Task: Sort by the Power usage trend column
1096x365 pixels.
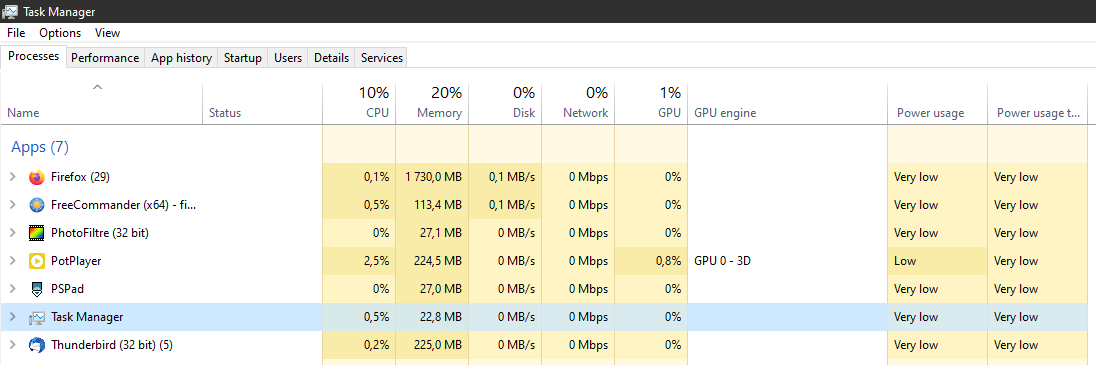Action: pyautogui.click(x=1037, y=103)
